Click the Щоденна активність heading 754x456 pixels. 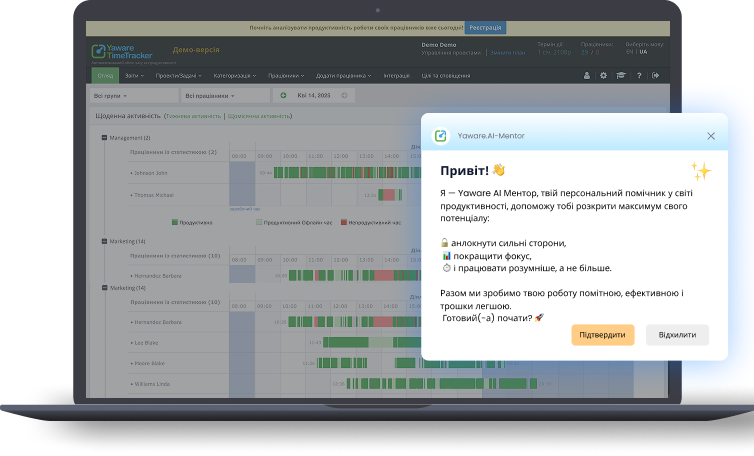tap(127, 116)
